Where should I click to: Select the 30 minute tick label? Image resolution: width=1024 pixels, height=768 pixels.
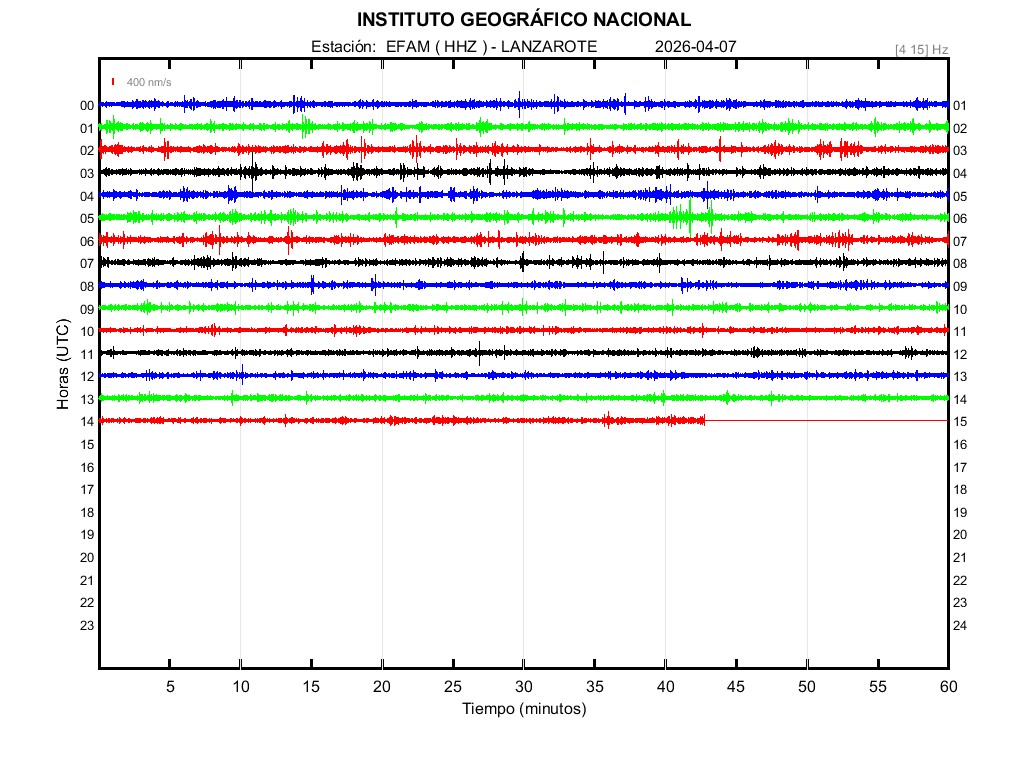523,687
